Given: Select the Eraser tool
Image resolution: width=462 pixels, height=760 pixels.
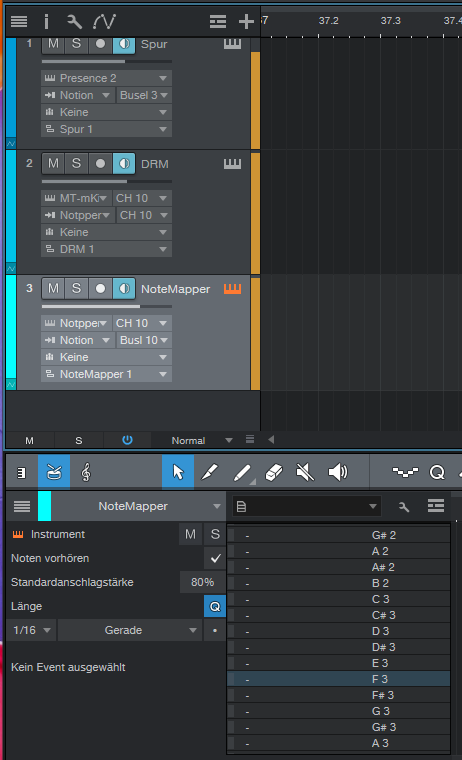Looking at the screenshot, I should [x=274, y=472].
